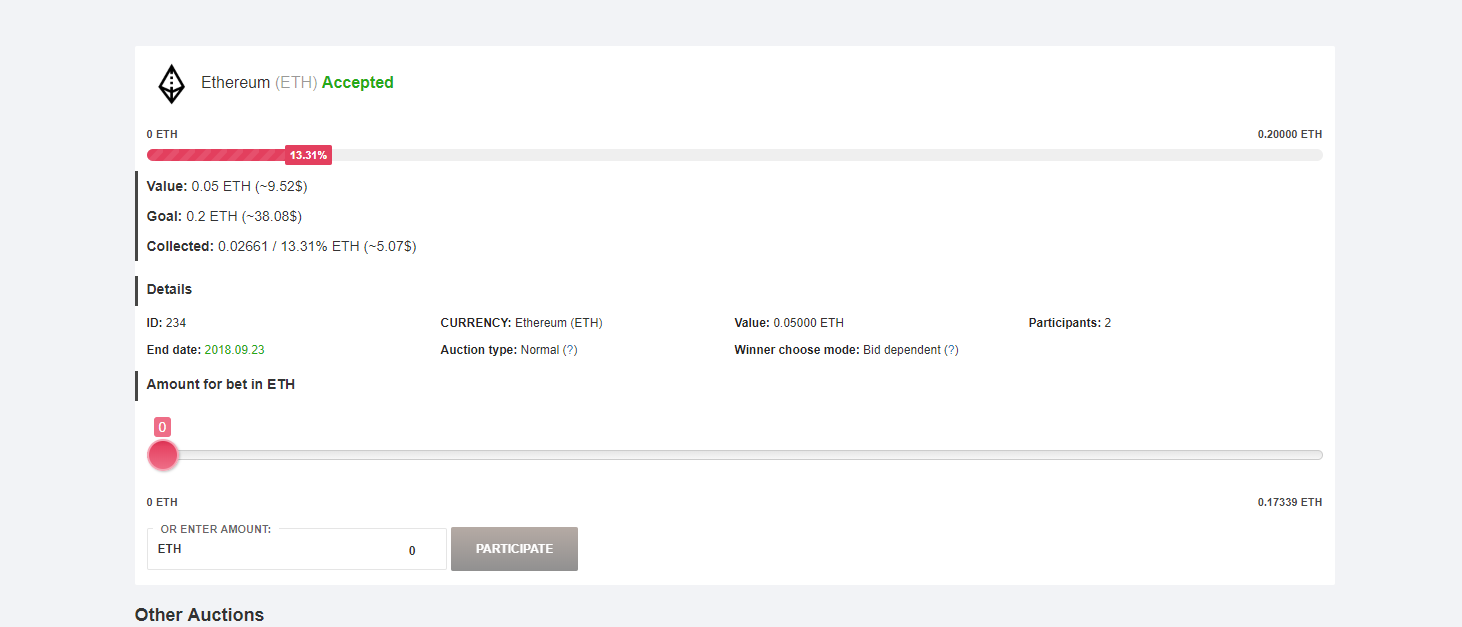Image resolution: width=1462 pixels, height=627 pixels.
Task: Click the 13.31% progress percentage badge
Action: click(308, 155)
